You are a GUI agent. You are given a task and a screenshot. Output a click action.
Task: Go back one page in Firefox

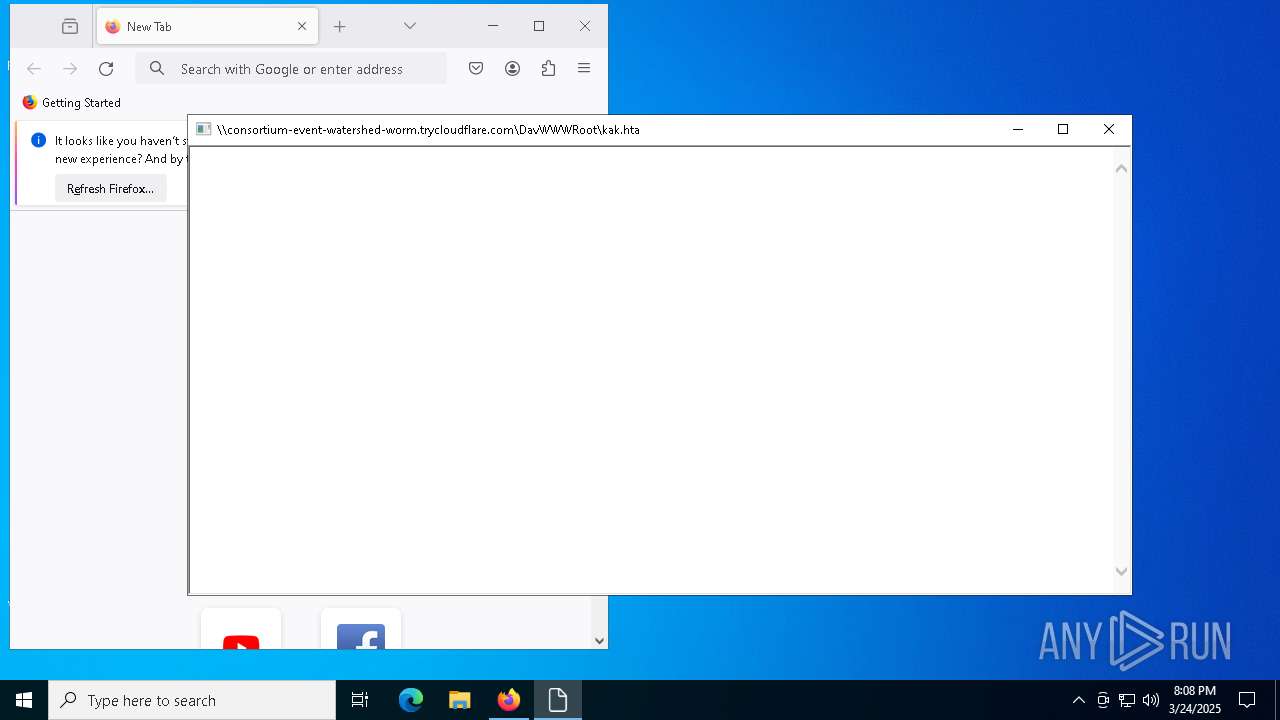(x=34, y=69)
